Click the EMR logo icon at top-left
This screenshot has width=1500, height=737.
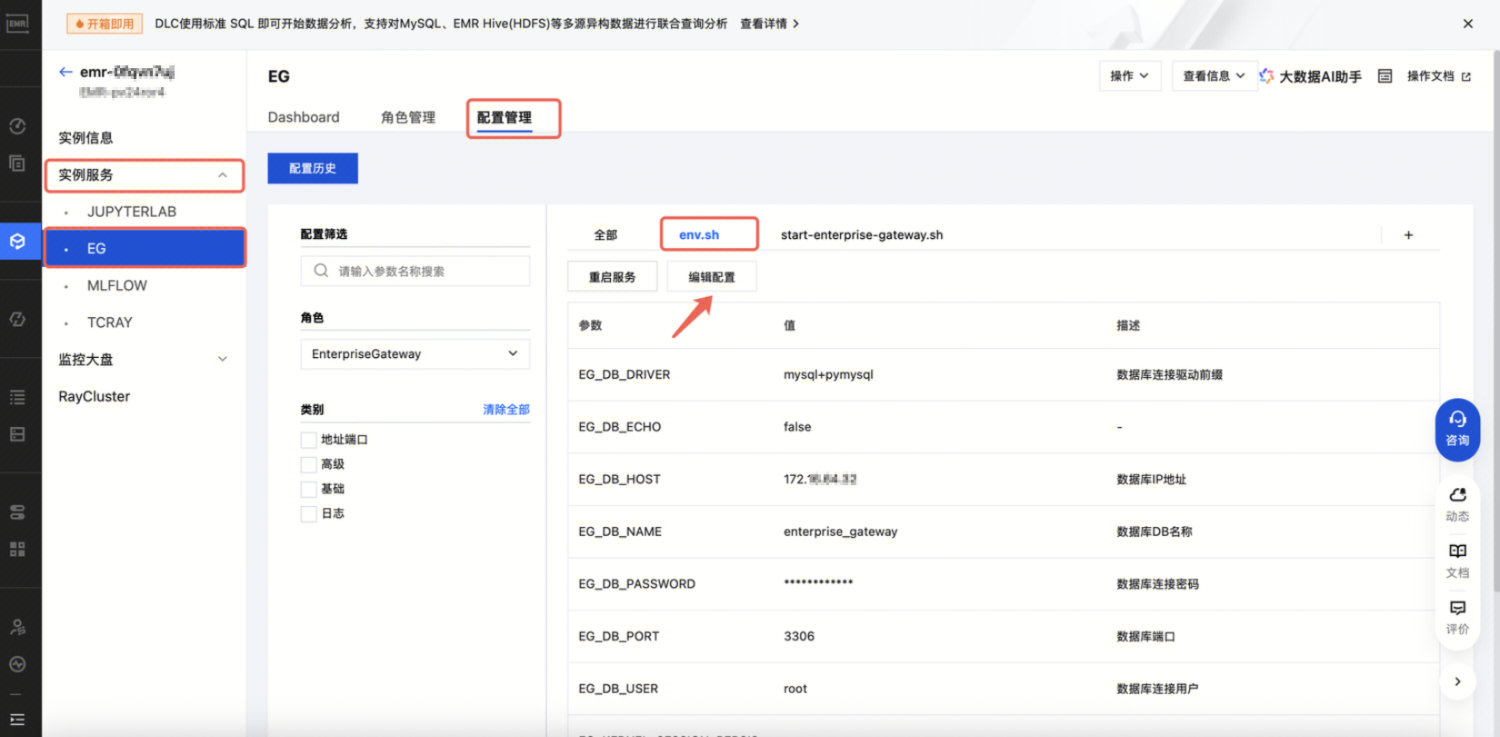coord(17,24)
